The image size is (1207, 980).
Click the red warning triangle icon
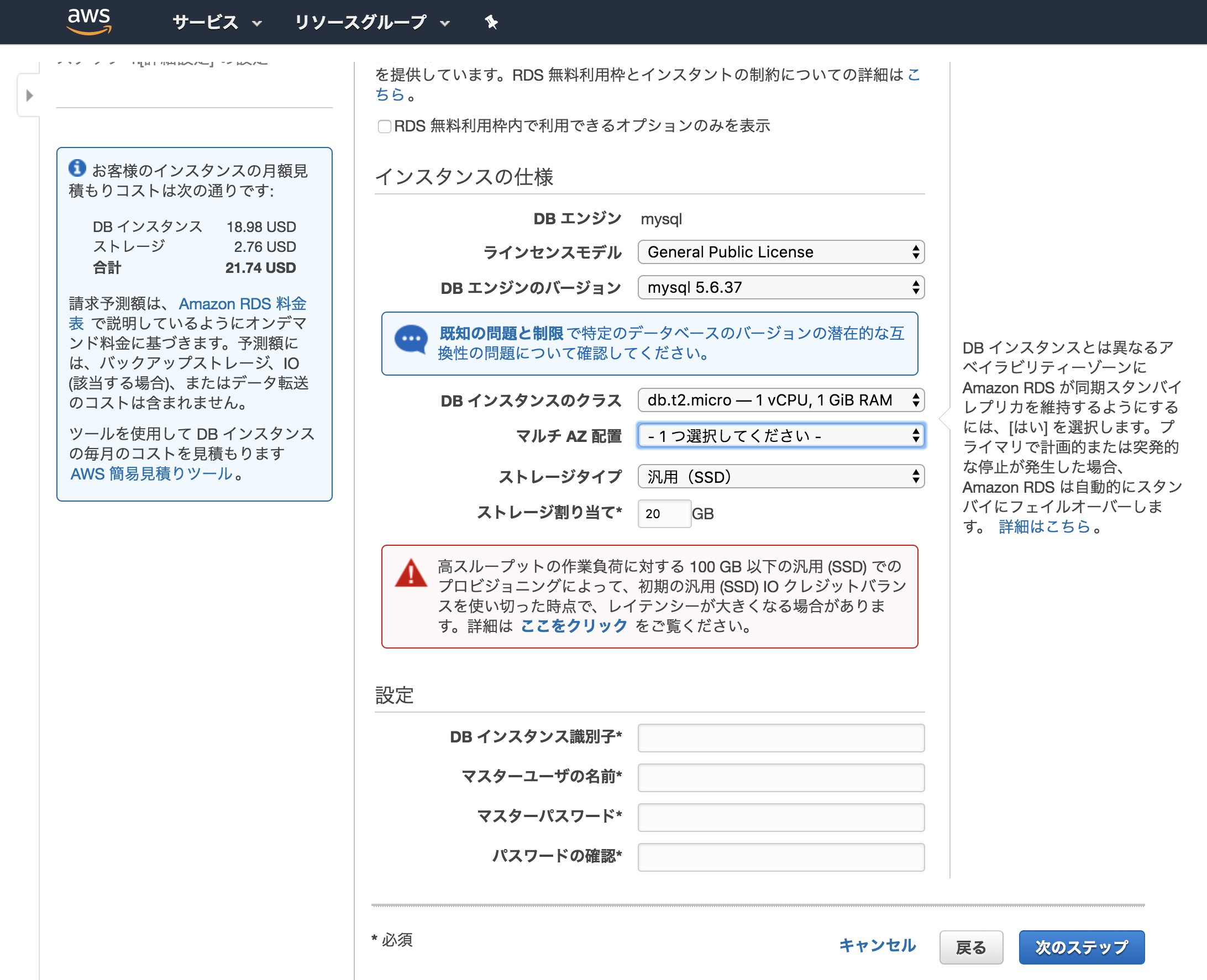[x=411, y=573]
